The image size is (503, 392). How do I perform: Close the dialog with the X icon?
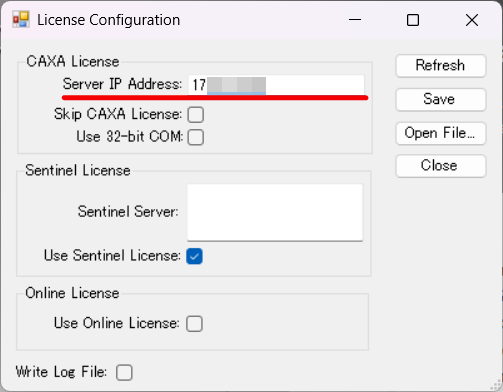point(472,20)
